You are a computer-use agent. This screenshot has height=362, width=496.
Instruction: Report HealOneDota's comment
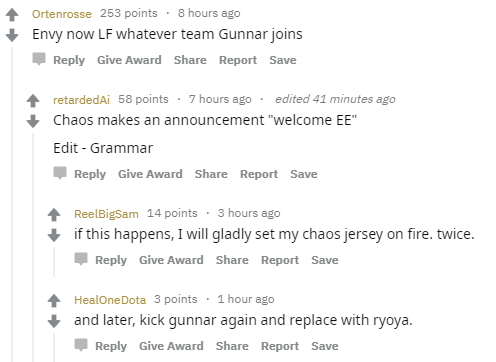tap(280, 346)
